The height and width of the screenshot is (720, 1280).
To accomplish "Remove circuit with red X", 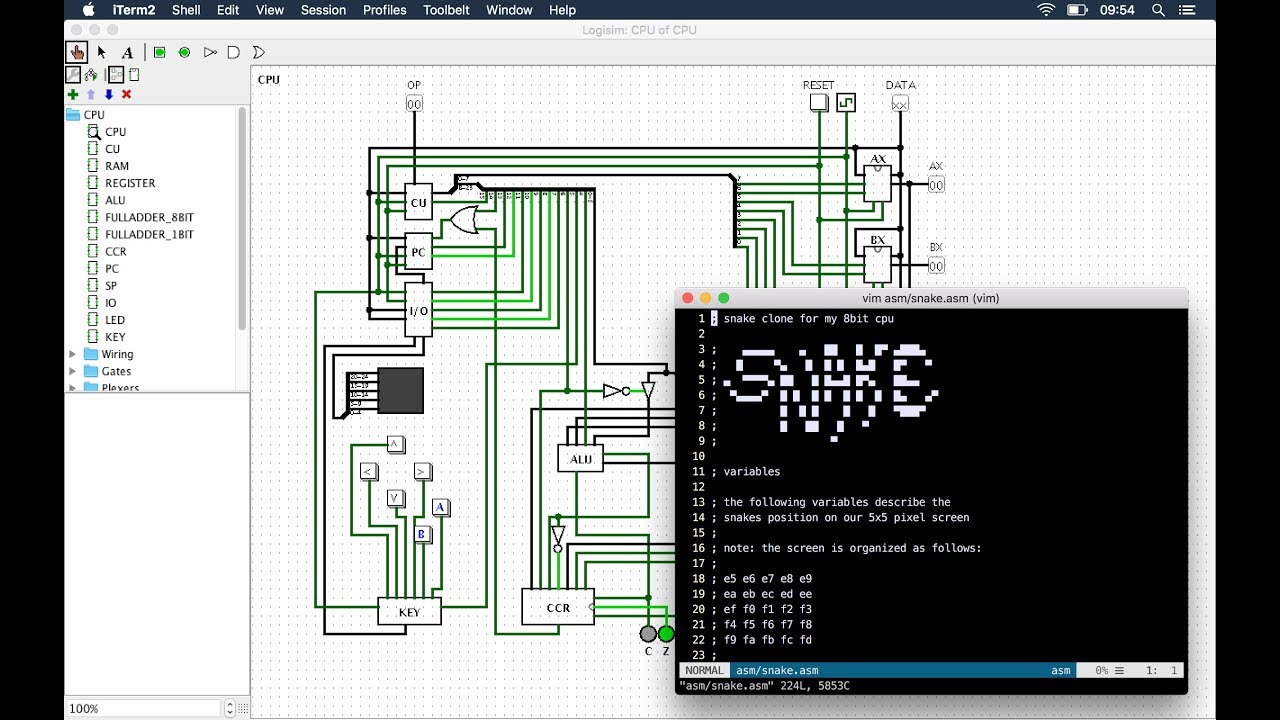I will pyautogui.click(x=127, y=94).
